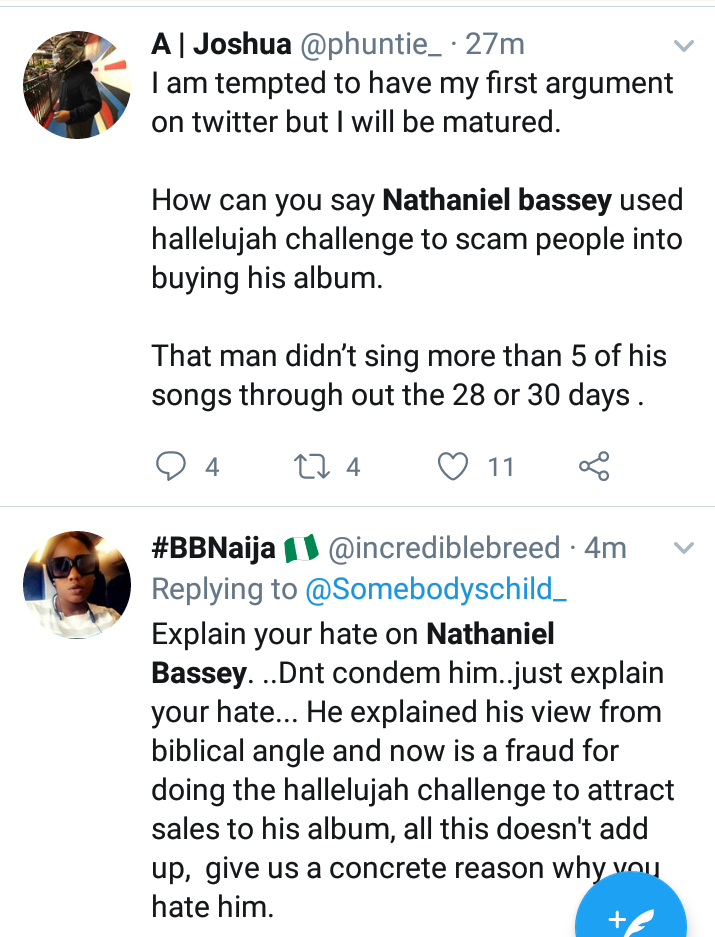Viewport: 715px width, 937px height.
Task: Open #BBNaija user's profile picture
Action: (77, 586)
